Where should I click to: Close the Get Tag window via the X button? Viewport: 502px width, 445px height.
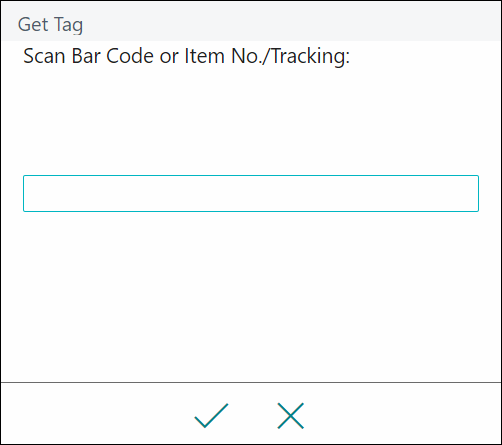coord(291,415)
